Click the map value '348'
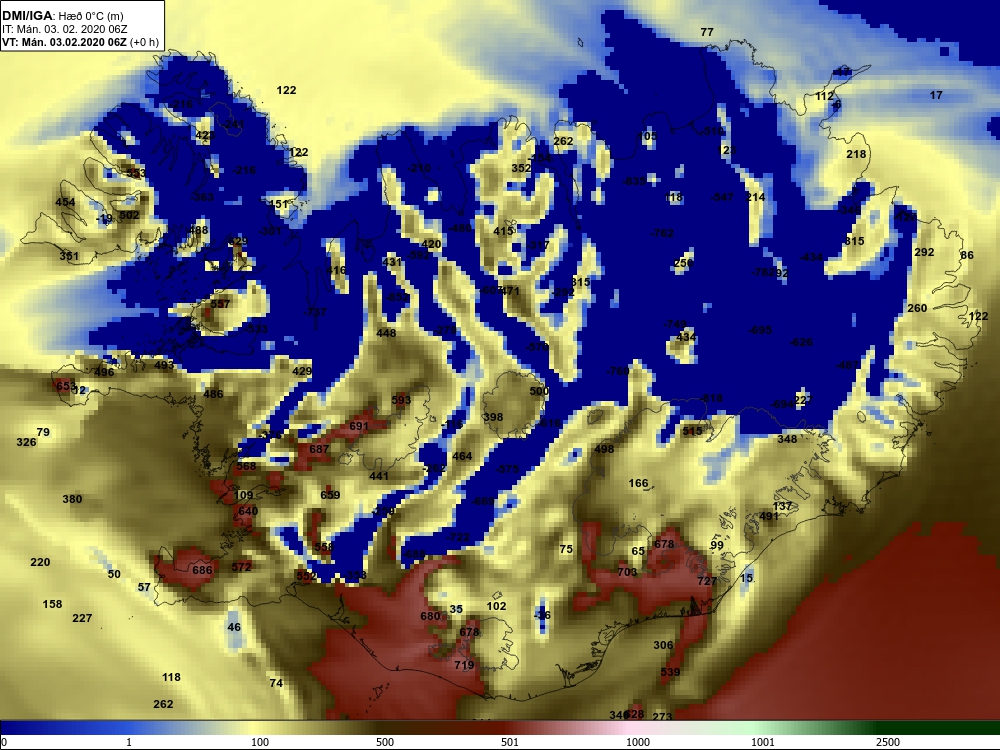Screen dimensions: 1000x750 [787, 439]
